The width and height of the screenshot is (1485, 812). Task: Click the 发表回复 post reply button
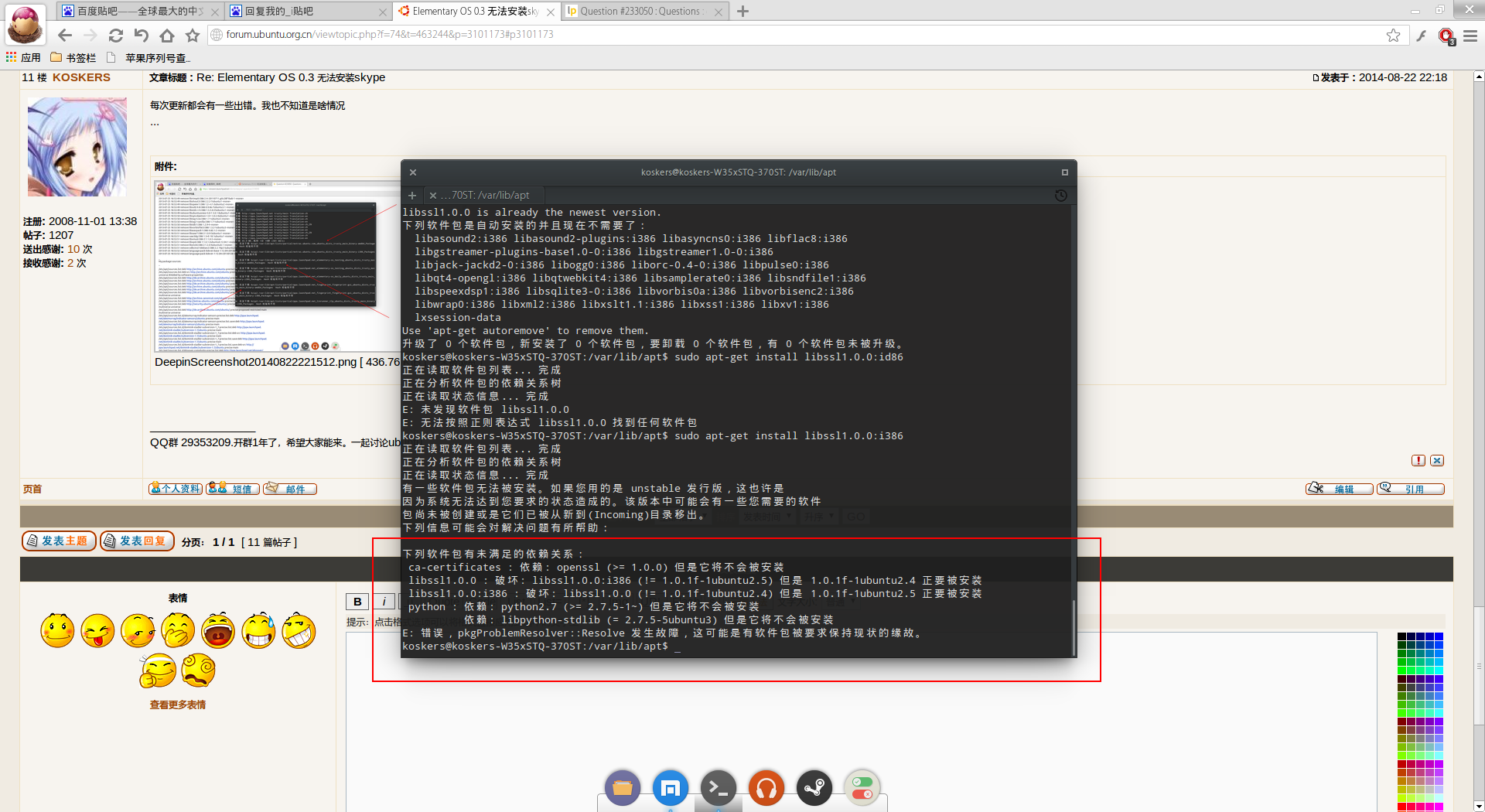[137, 541]
